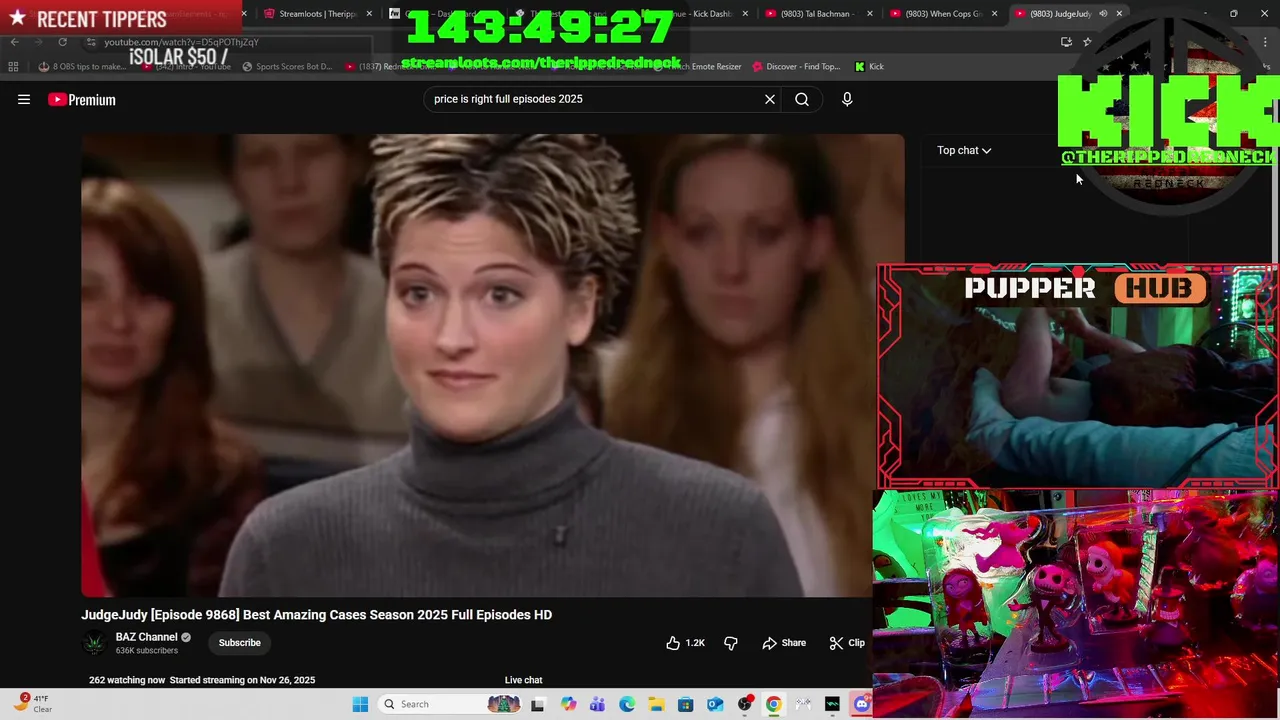The image size is (1280, 720).
Task: Open Sports Scores Bot bookmark
Action: coord(287,67)
